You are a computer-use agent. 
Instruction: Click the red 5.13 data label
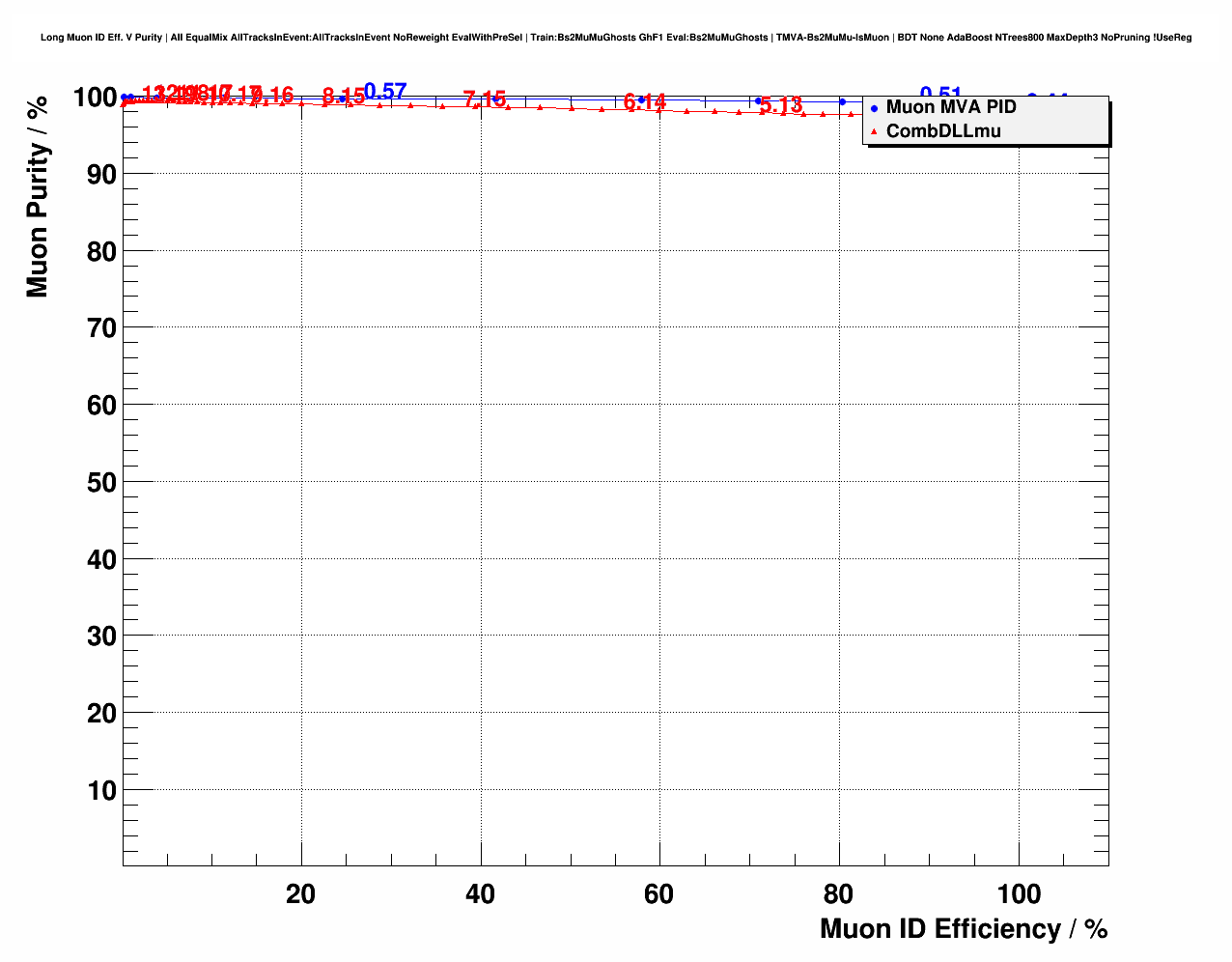(781, 105)
